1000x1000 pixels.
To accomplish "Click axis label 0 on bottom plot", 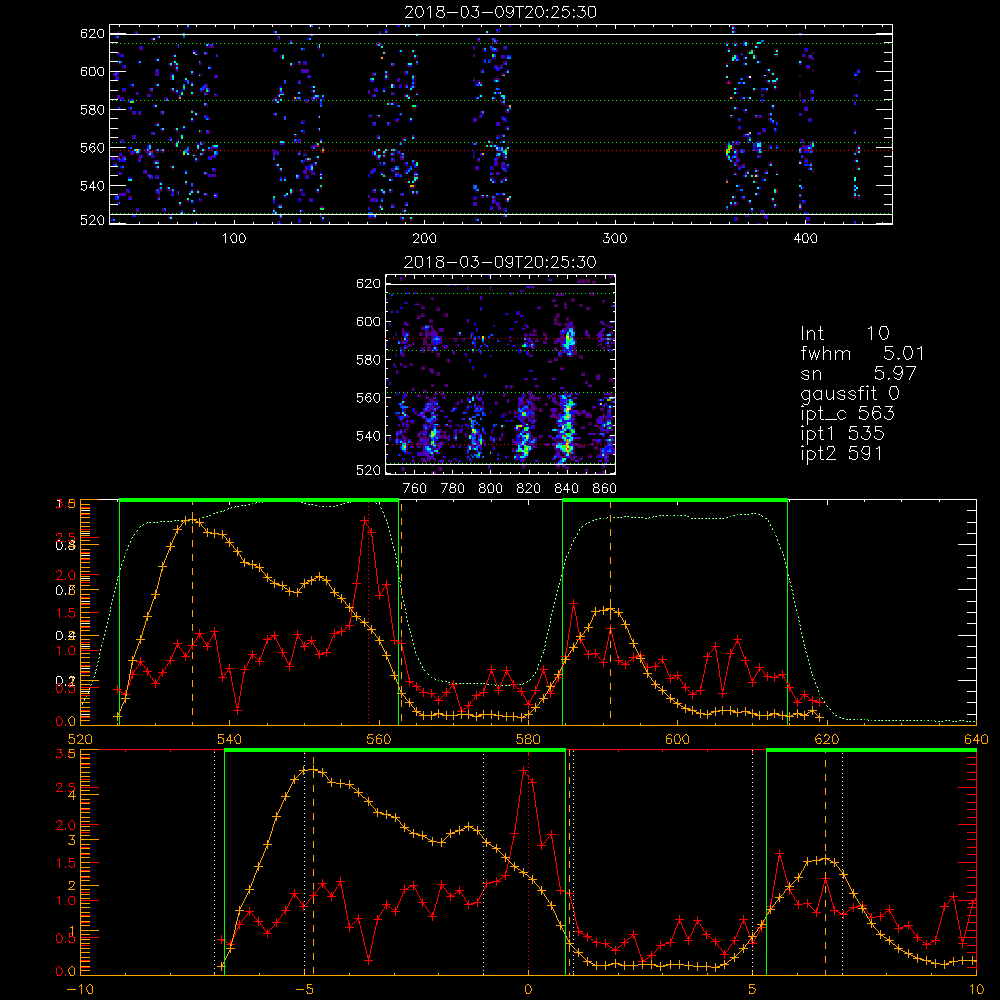I will [528, 990].
